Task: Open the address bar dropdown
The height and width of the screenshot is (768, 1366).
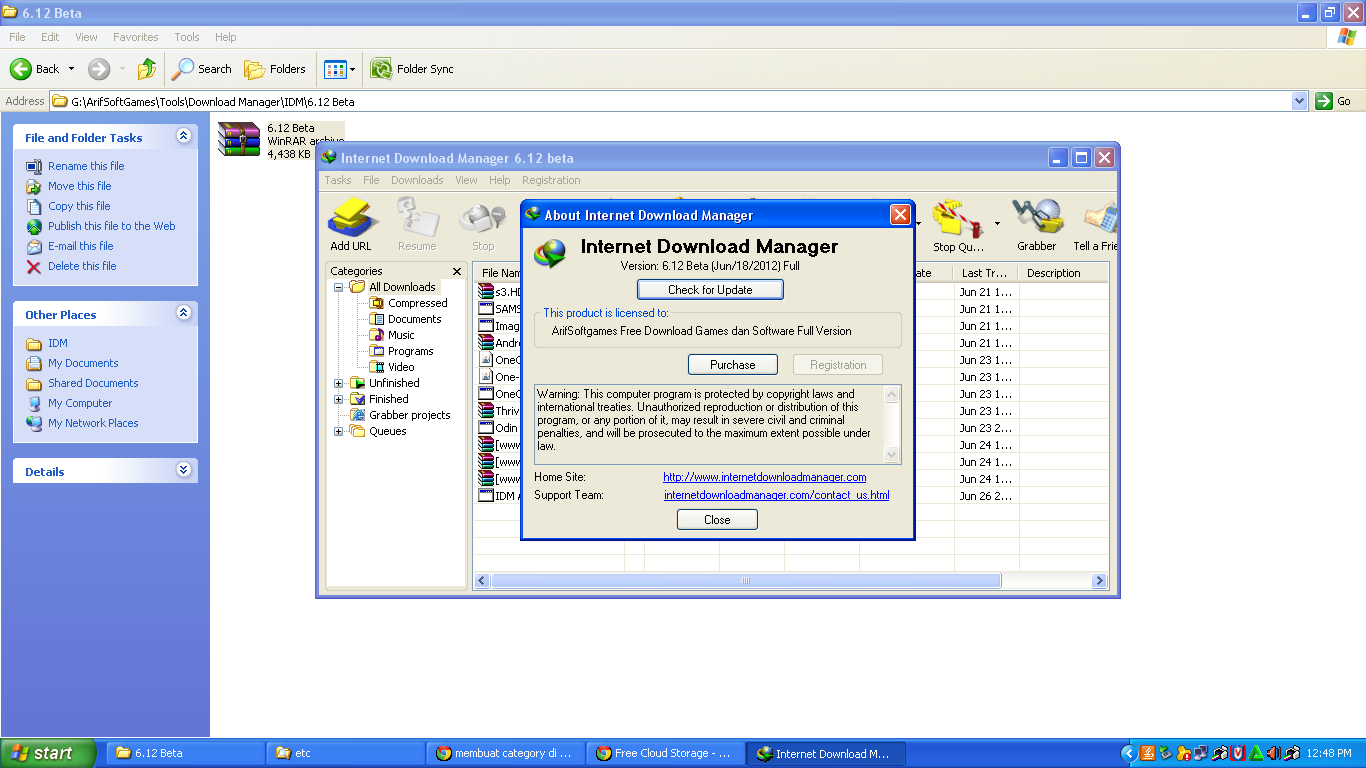Action: (1299, 101)
